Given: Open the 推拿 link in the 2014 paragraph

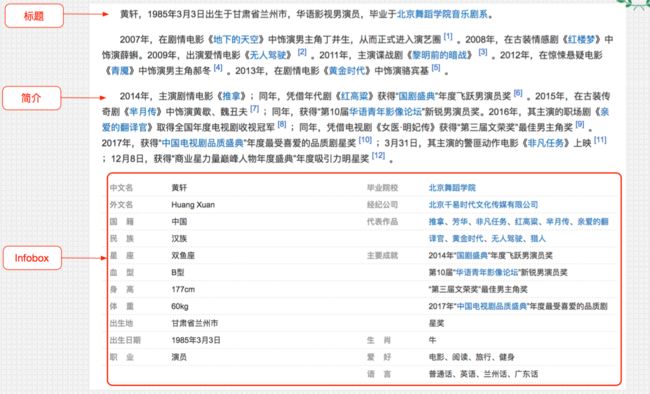Looking at the screenshot, I should coord(231,96).
